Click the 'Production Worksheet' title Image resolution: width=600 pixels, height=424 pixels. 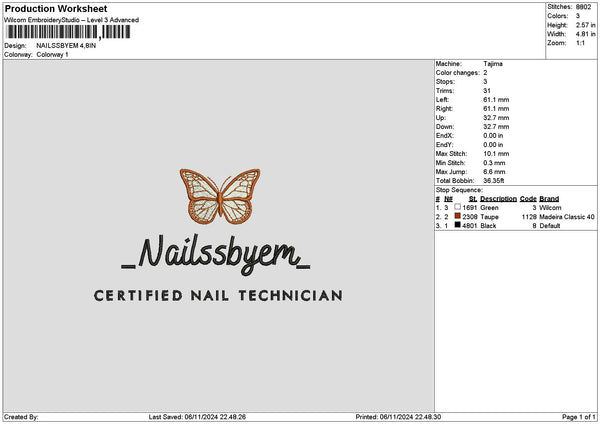point(56,8)
